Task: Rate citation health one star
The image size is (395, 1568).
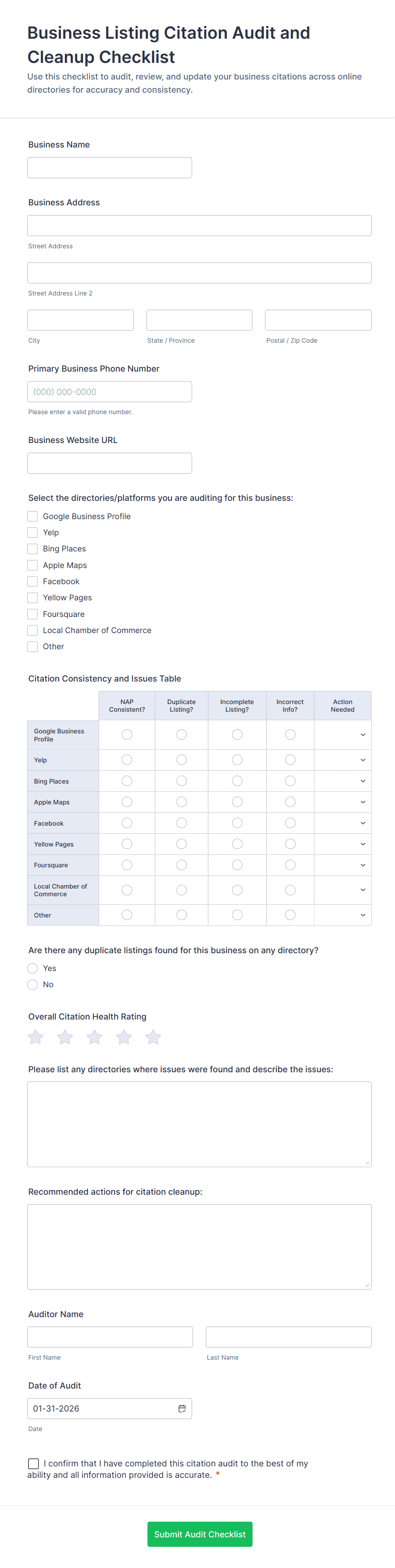Action: (36, 1037)
